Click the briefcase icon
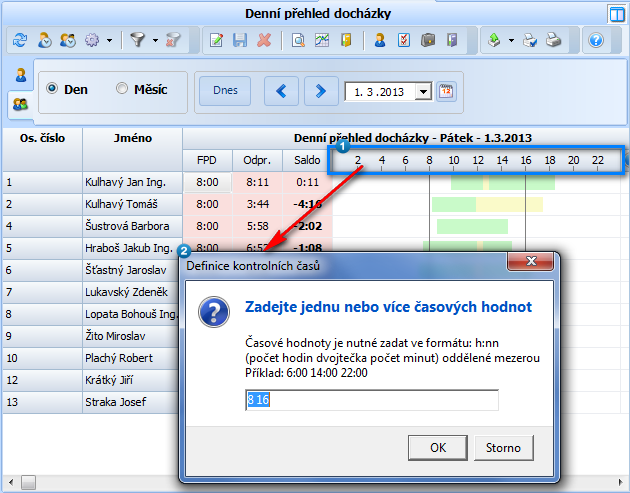The width and height of the screenshot is (630, 493). (428, 40)
